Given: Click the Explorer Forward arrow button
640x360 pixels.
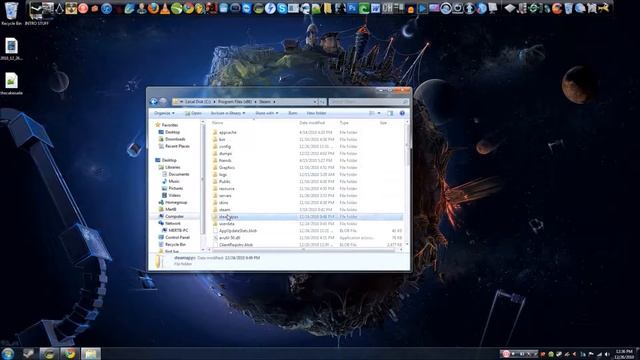Looking at the screenshot, I should click(163, 101).
